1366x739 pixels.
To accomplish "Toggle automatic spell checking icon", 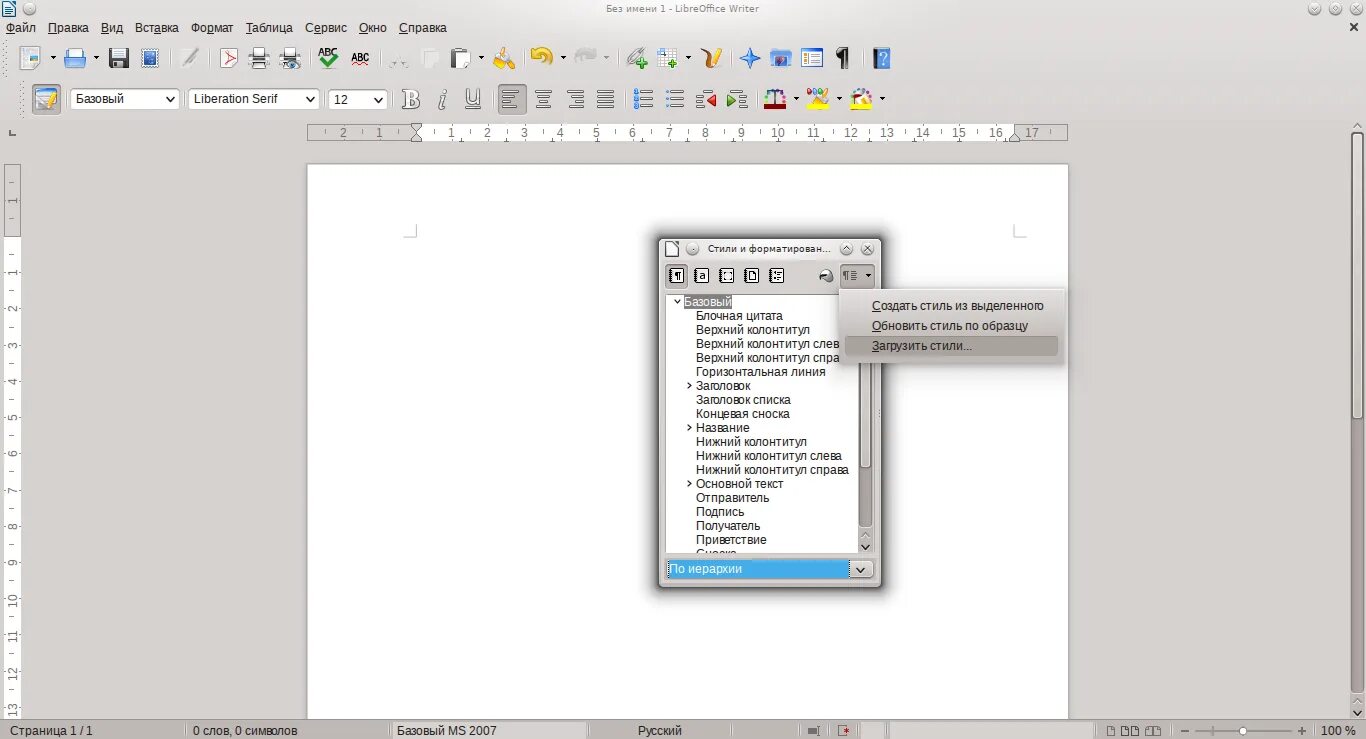I will pos(360,58).
